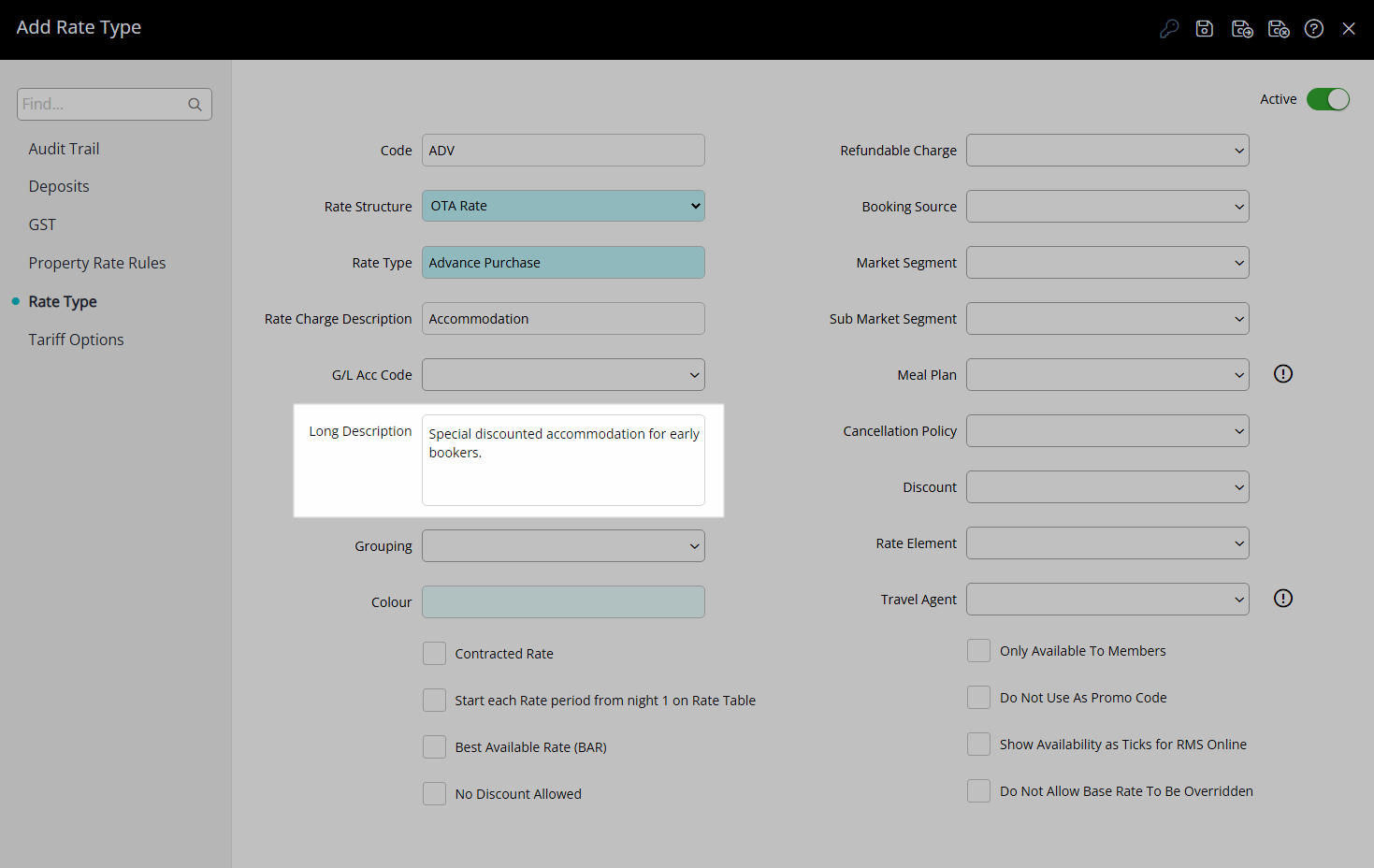Click the Save and Exit icon
This screenshot has height=868, width=1374.
coord(1279,29)
